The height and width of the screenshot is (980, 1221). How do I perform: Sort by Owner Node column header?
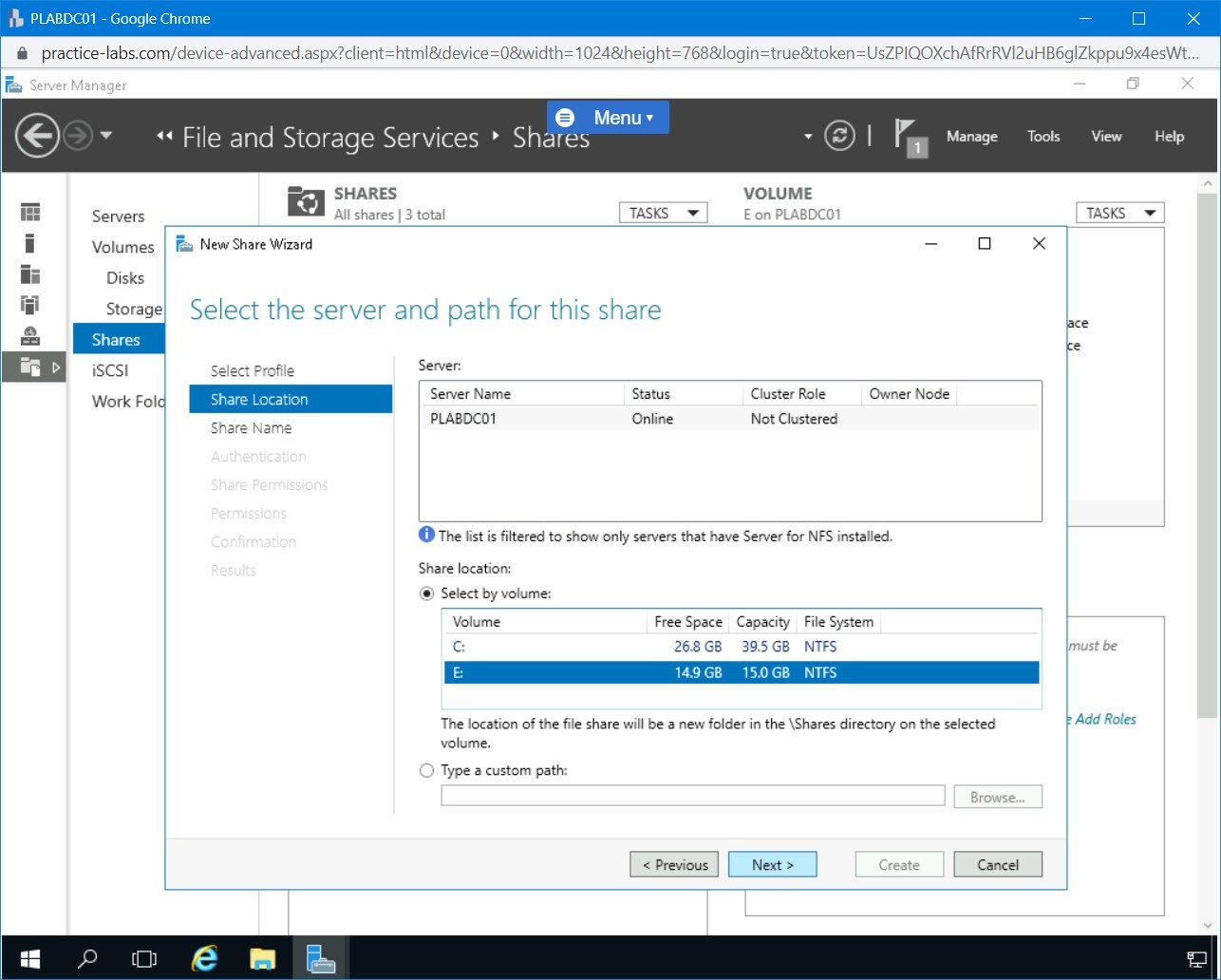tap(909, 394)
